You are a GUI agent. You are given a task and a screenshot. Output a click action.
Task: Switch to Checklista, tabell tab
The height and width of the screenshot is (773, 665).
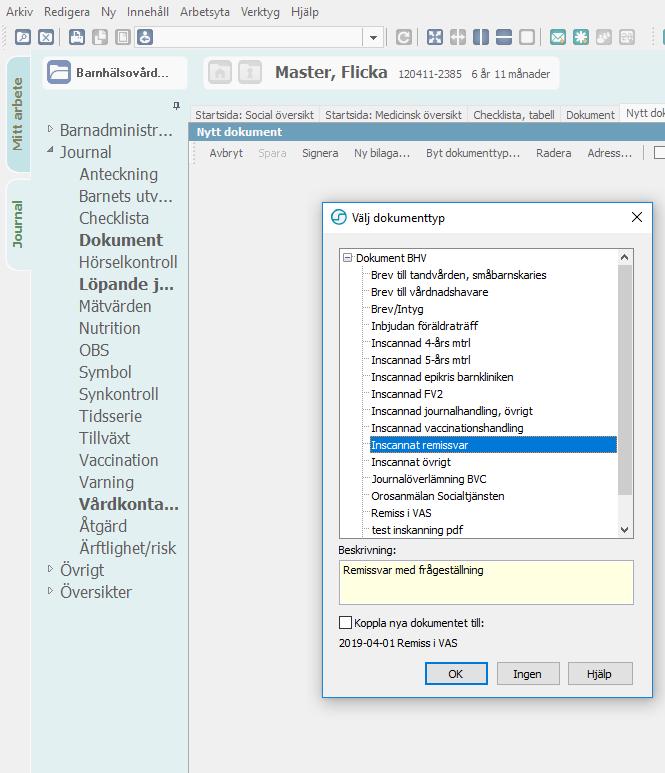pyautogui.click(x=514, y=115)
